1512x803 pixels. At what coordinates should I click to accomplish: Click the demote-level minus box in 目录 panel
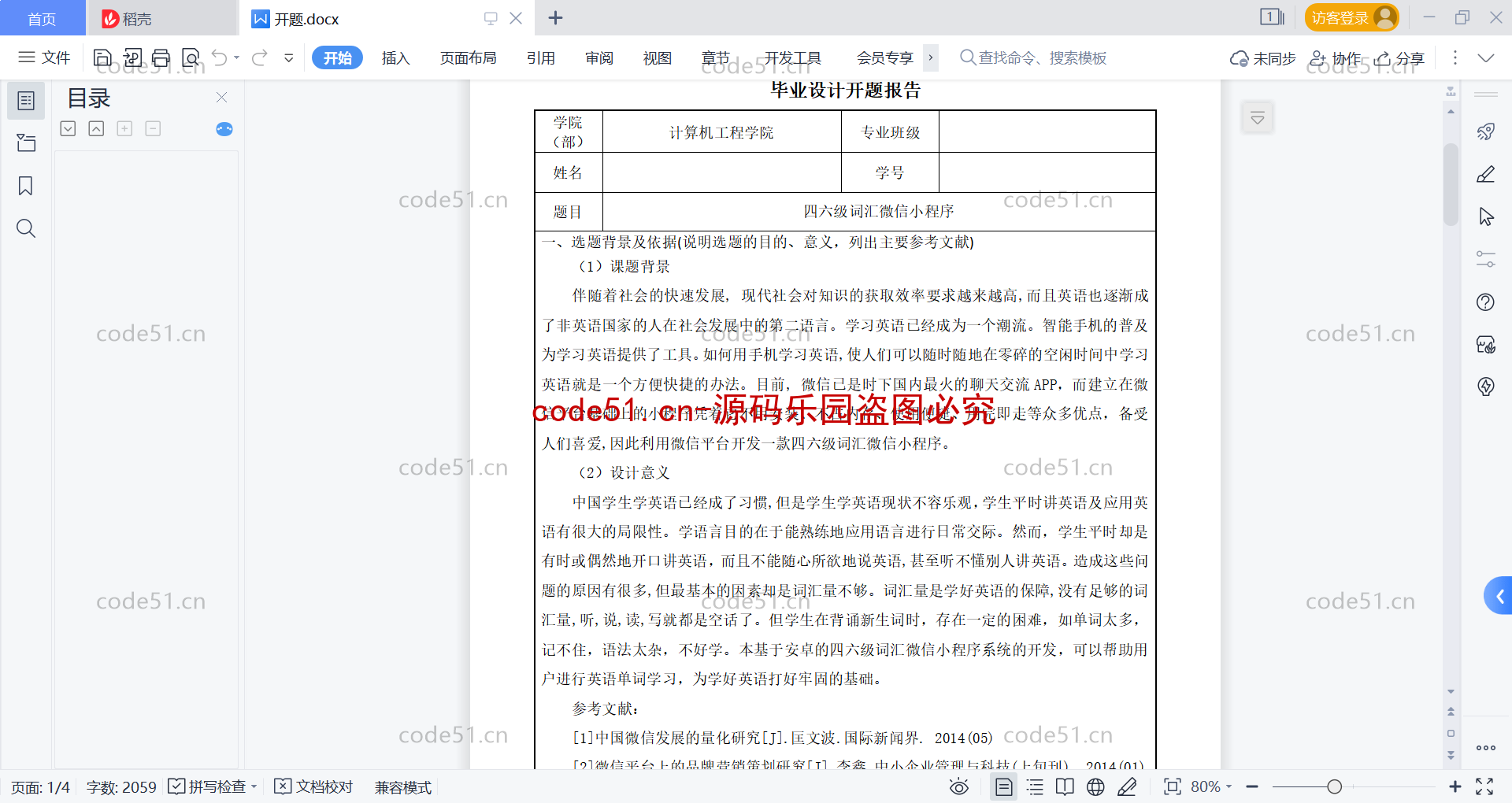(153, 128)
